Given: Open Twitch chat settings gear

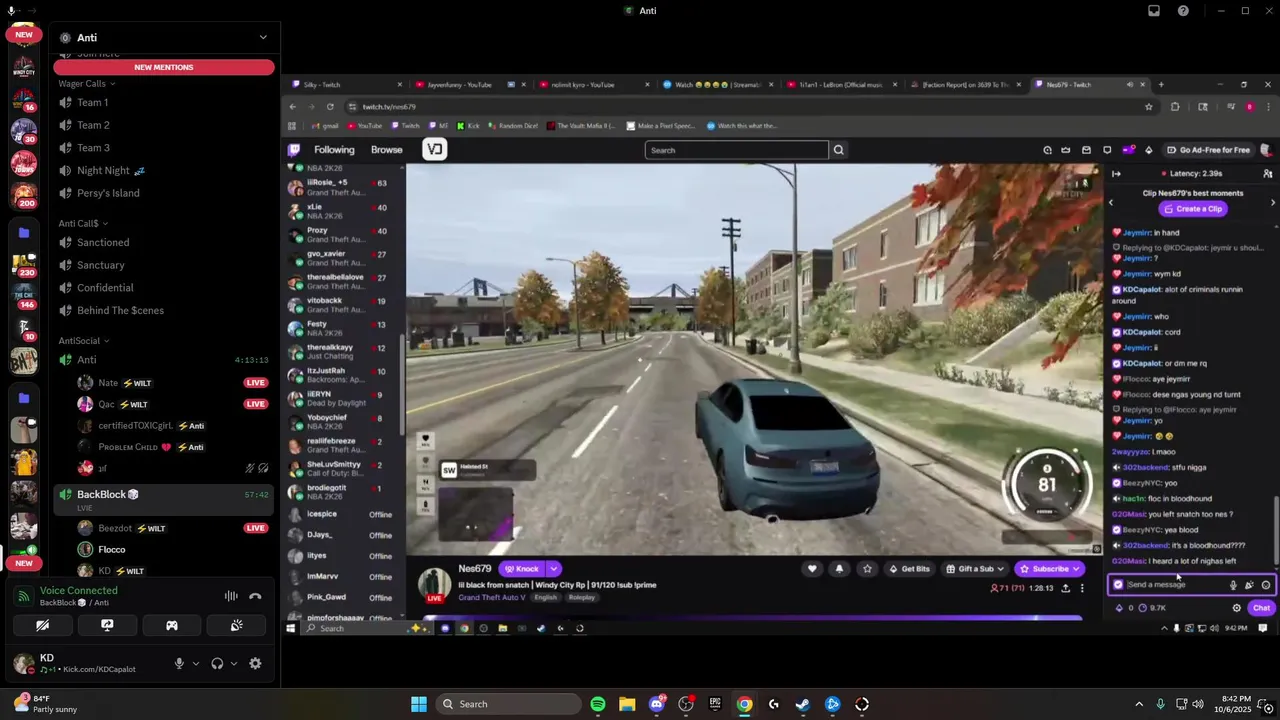Looking at the screenshot, I should pos(1236,608).
